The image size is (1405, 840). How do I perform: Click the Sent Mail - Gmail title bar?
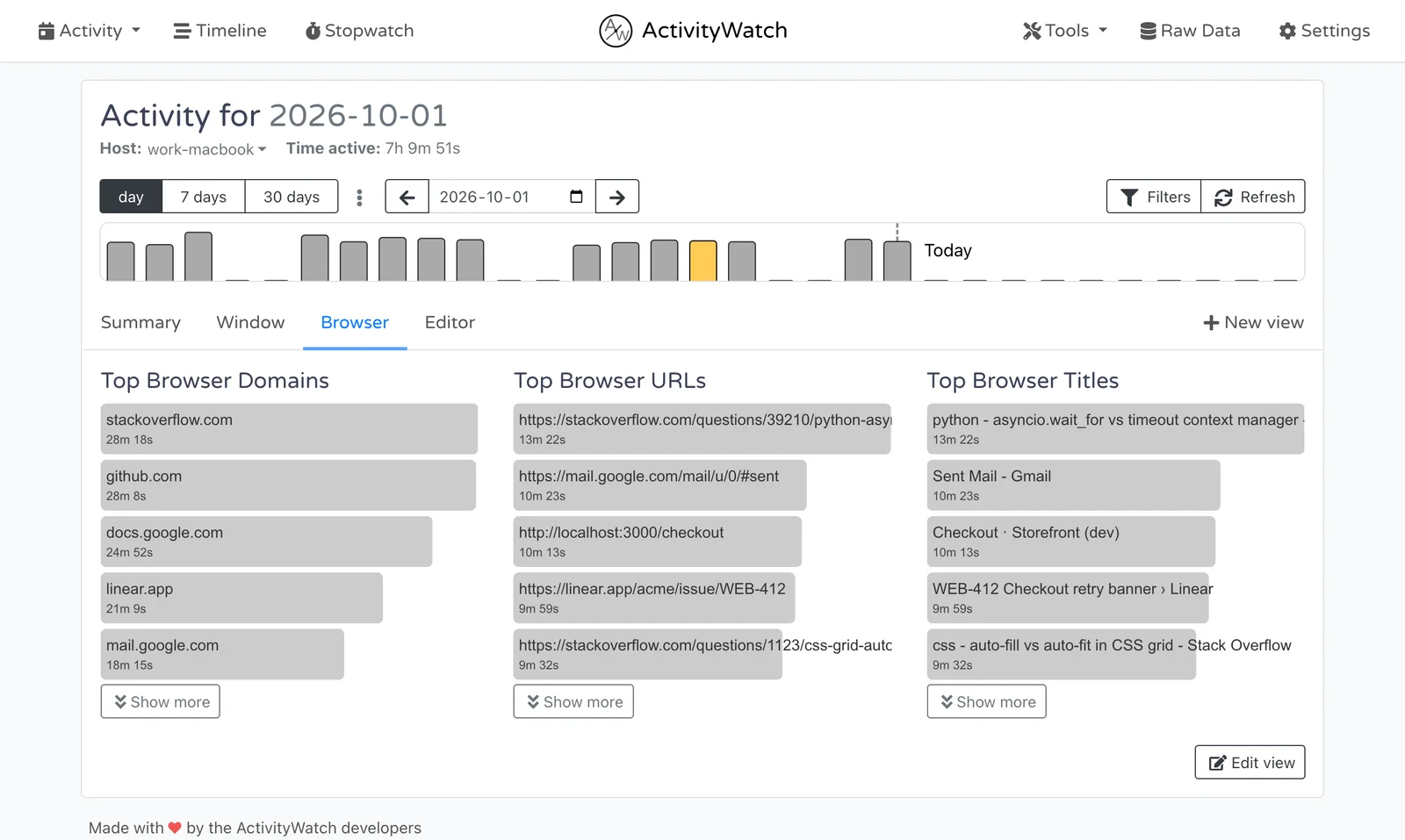point(1073,485)
